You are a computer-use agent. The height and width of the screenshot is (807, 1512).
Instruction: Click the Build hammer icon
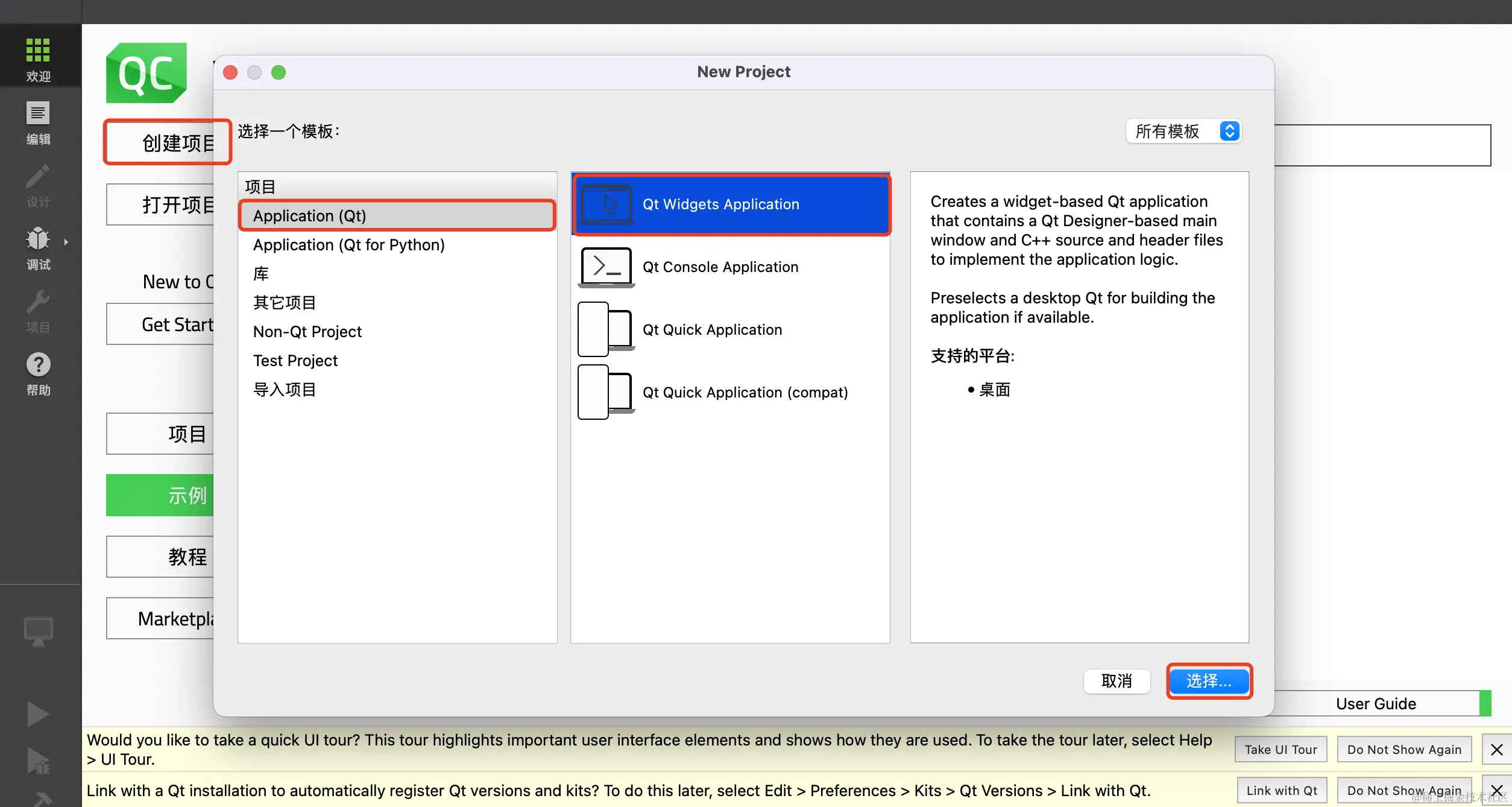click(x=41, y=799)
